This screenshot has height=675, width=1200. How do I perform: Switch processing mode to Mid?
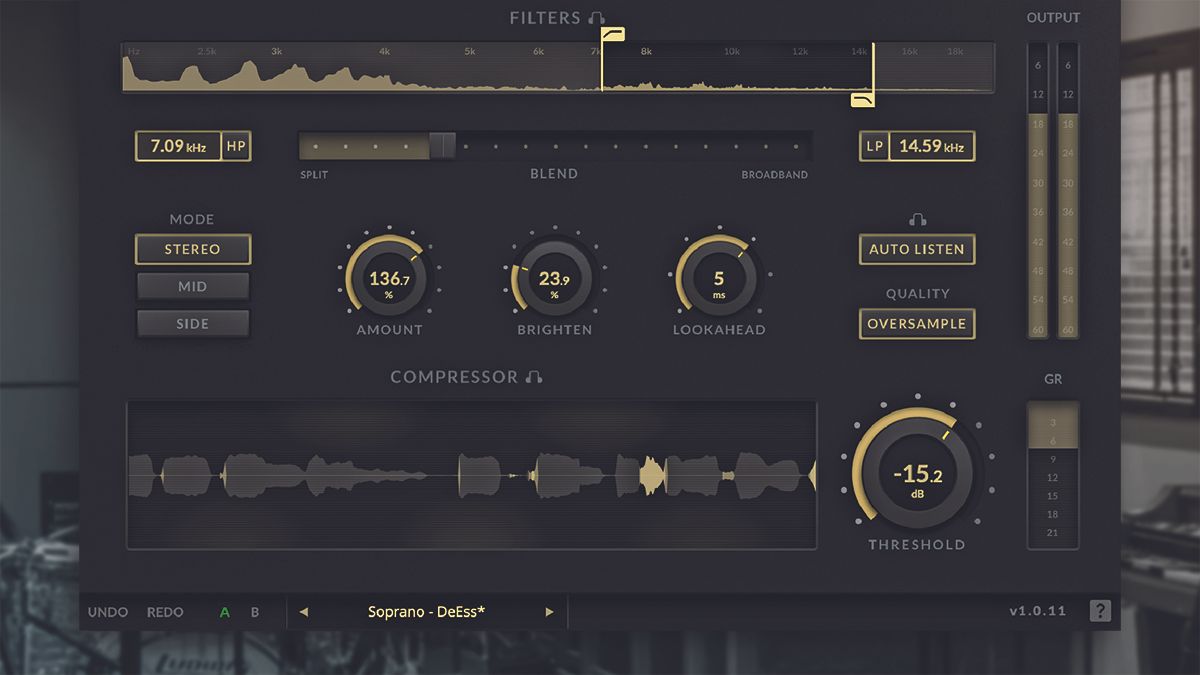pos(192,286)
